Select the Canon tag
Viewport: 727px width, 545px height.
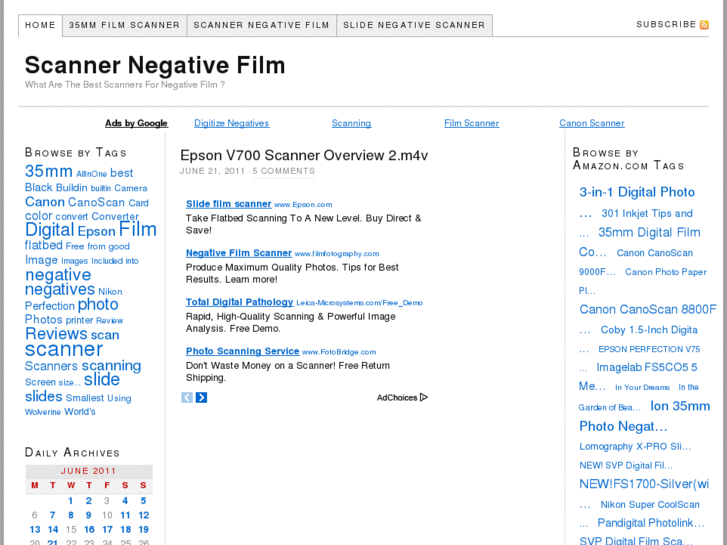[45, 202]
